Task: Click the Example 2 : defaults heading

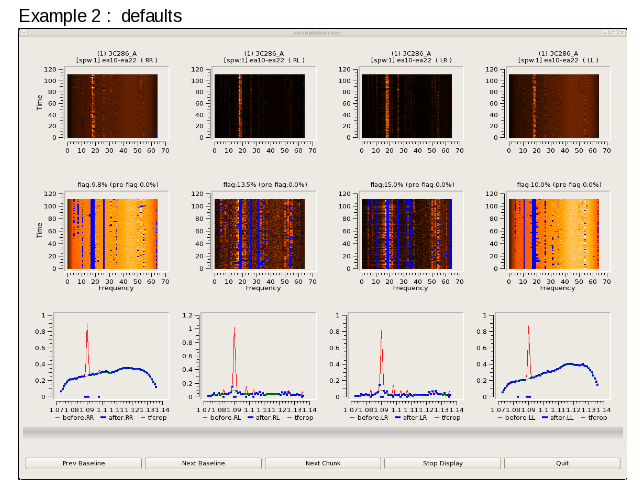Action: [x=100, y=16]
